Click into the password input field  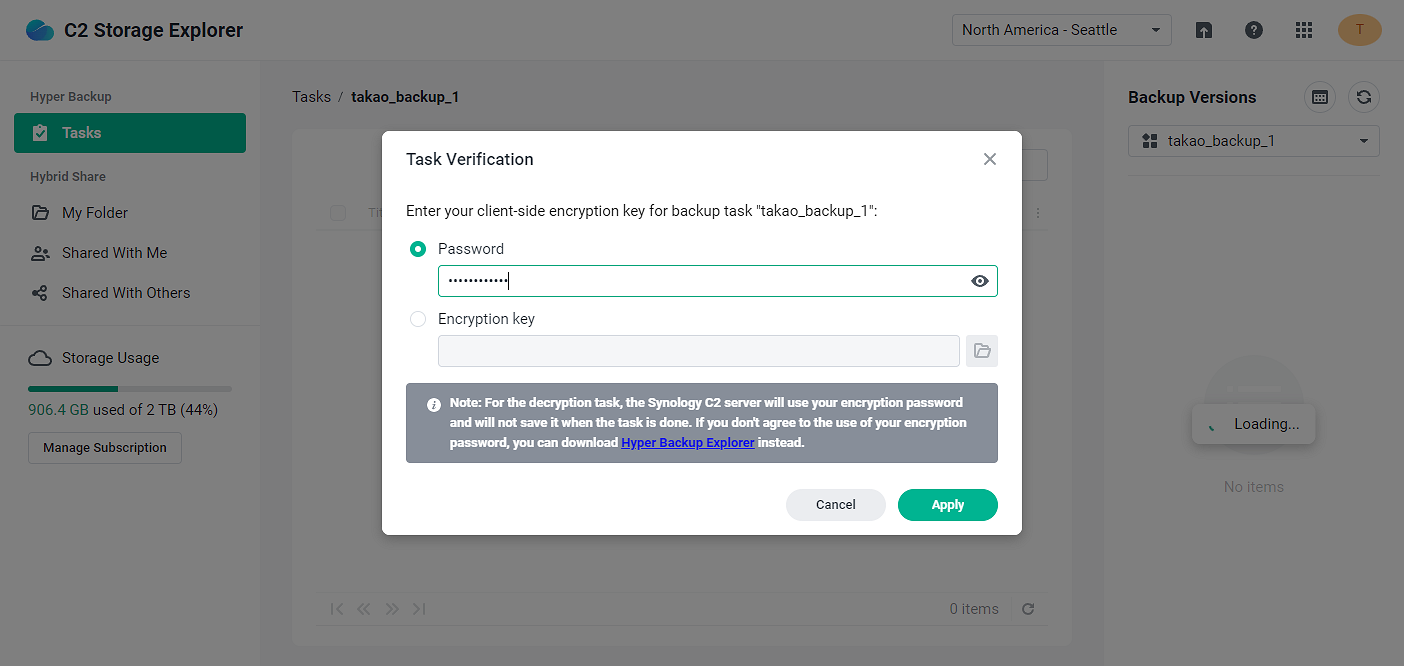[x=700, y=281]
